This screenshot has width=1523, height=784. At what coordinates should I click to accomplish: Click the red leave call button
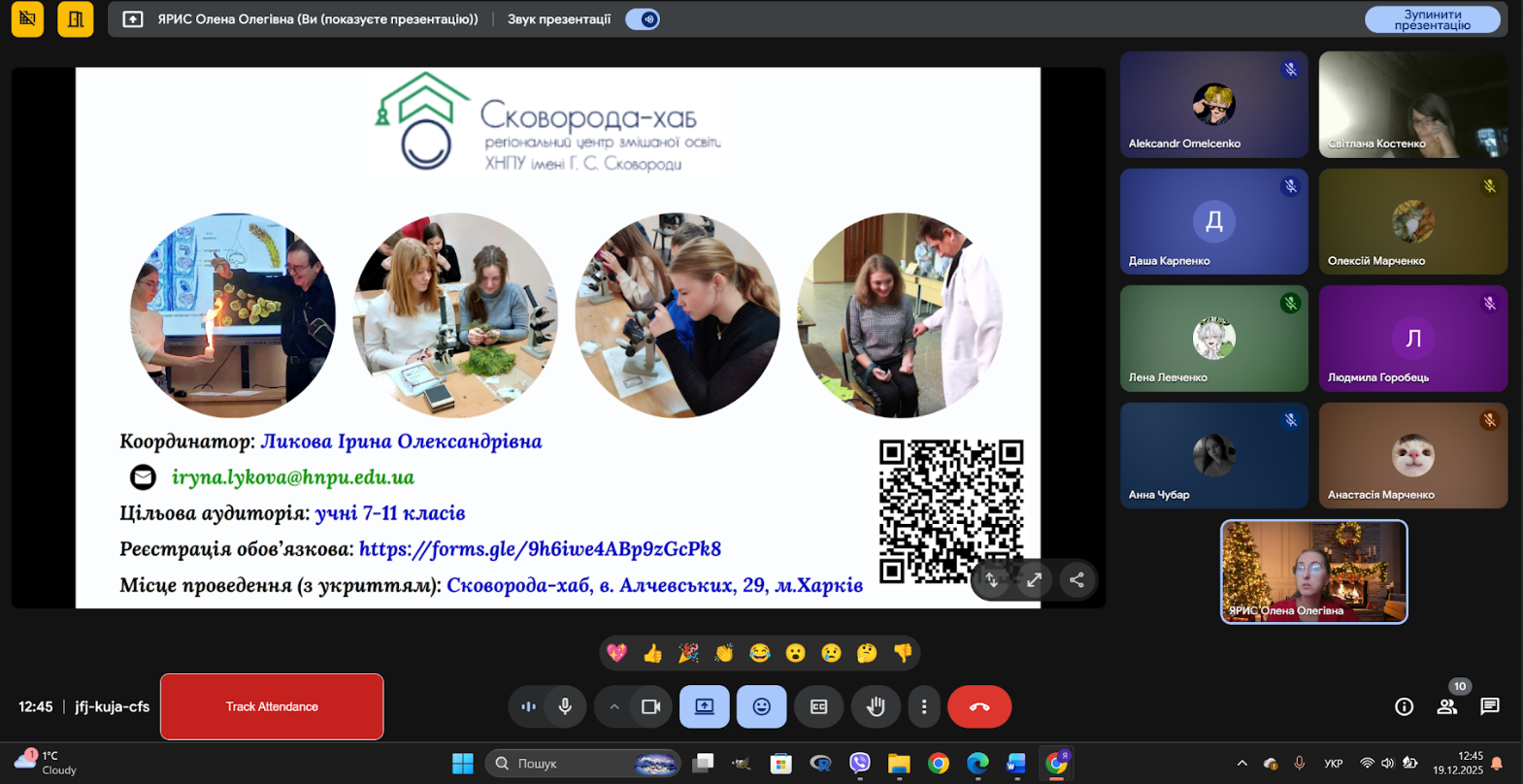click(978, 706)
